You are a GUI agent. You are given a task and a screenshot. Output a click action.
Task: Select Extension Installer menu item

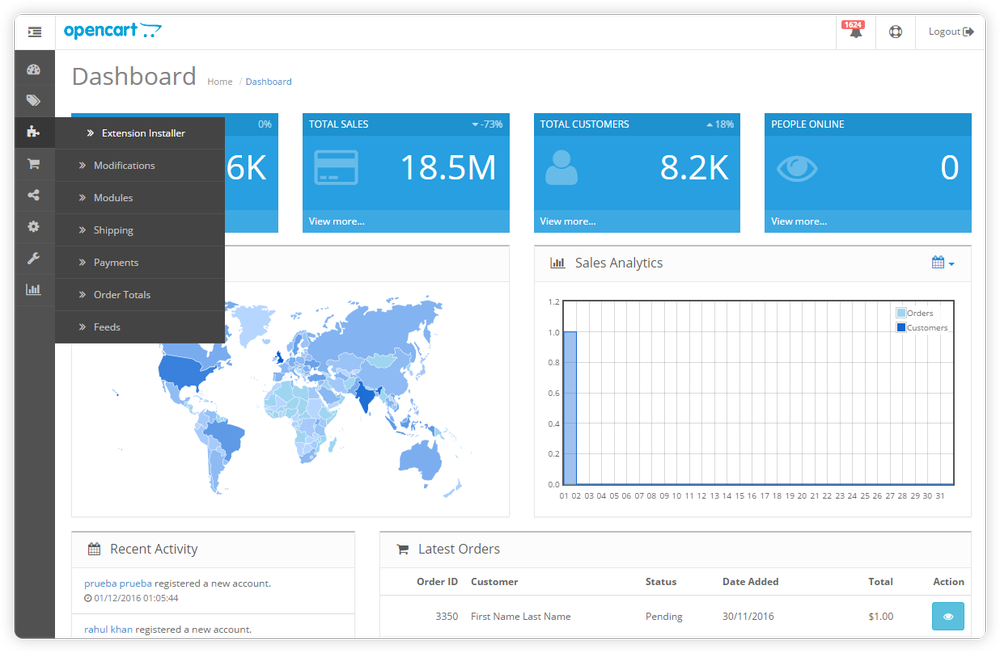[140, 133]
